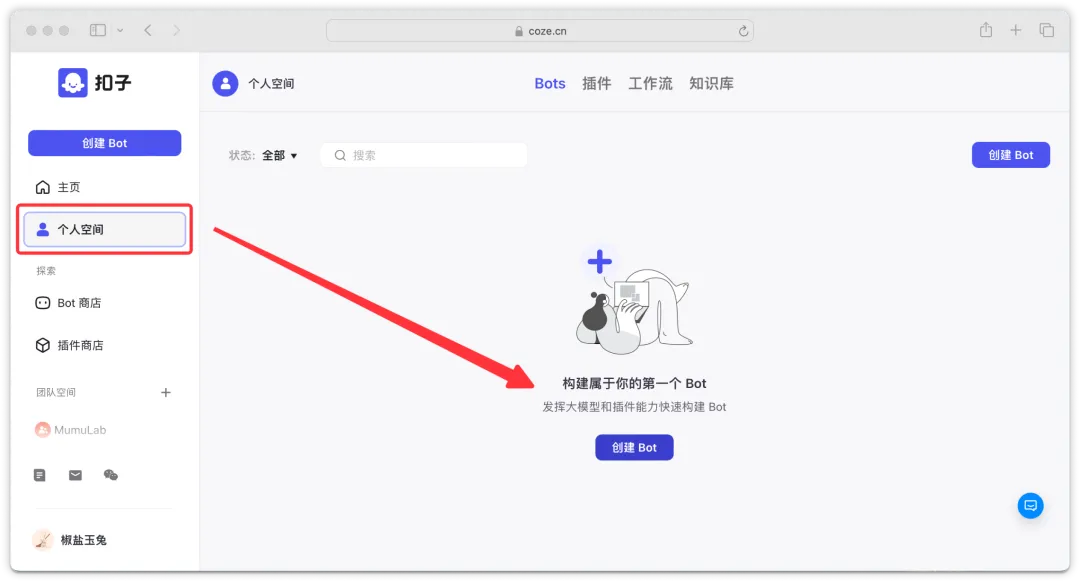
Task: Click the coze.cn address bar
Action: [x=540, y=31]
